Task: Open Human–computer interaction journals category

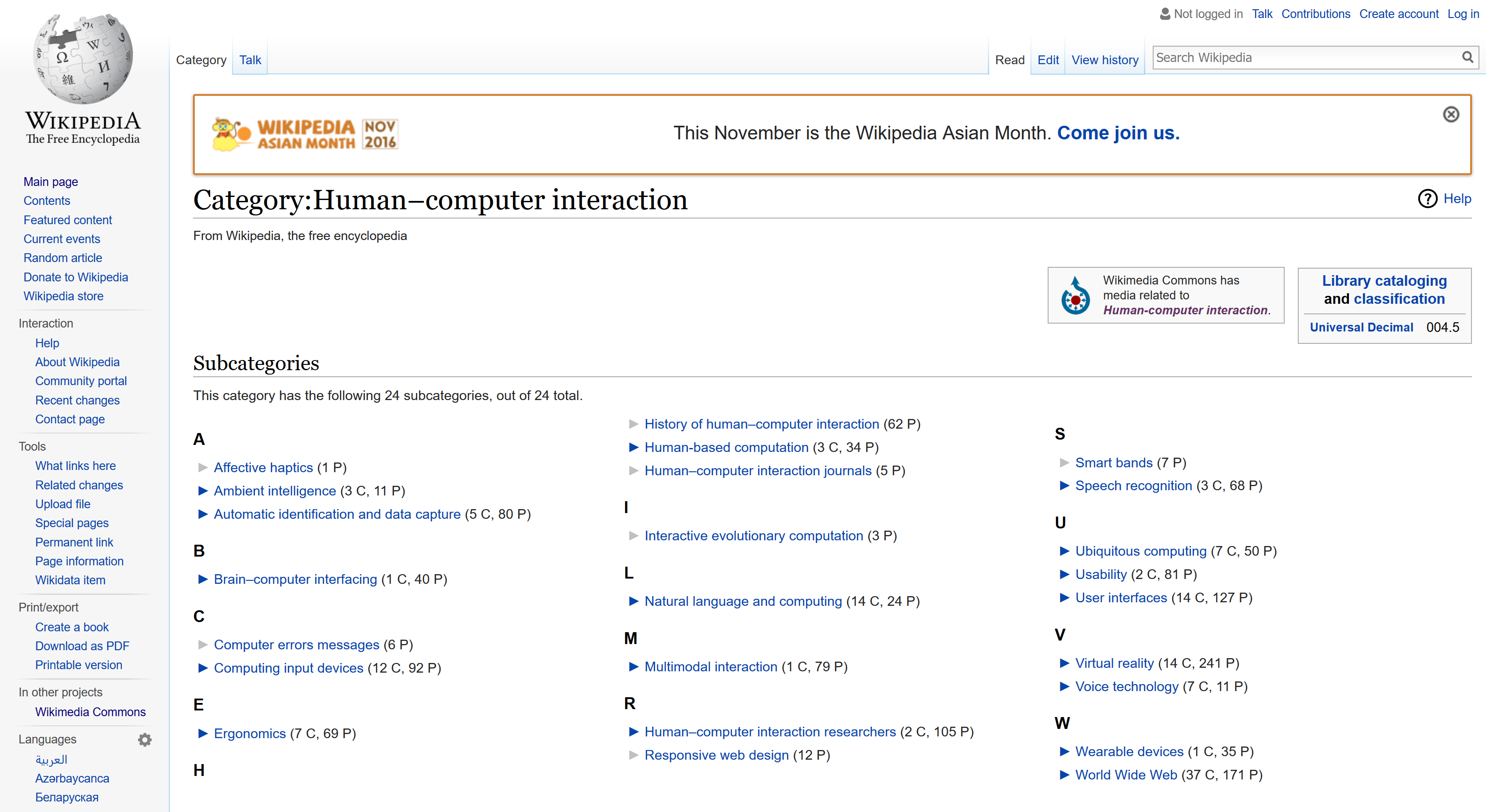Action: click(758, 470)
